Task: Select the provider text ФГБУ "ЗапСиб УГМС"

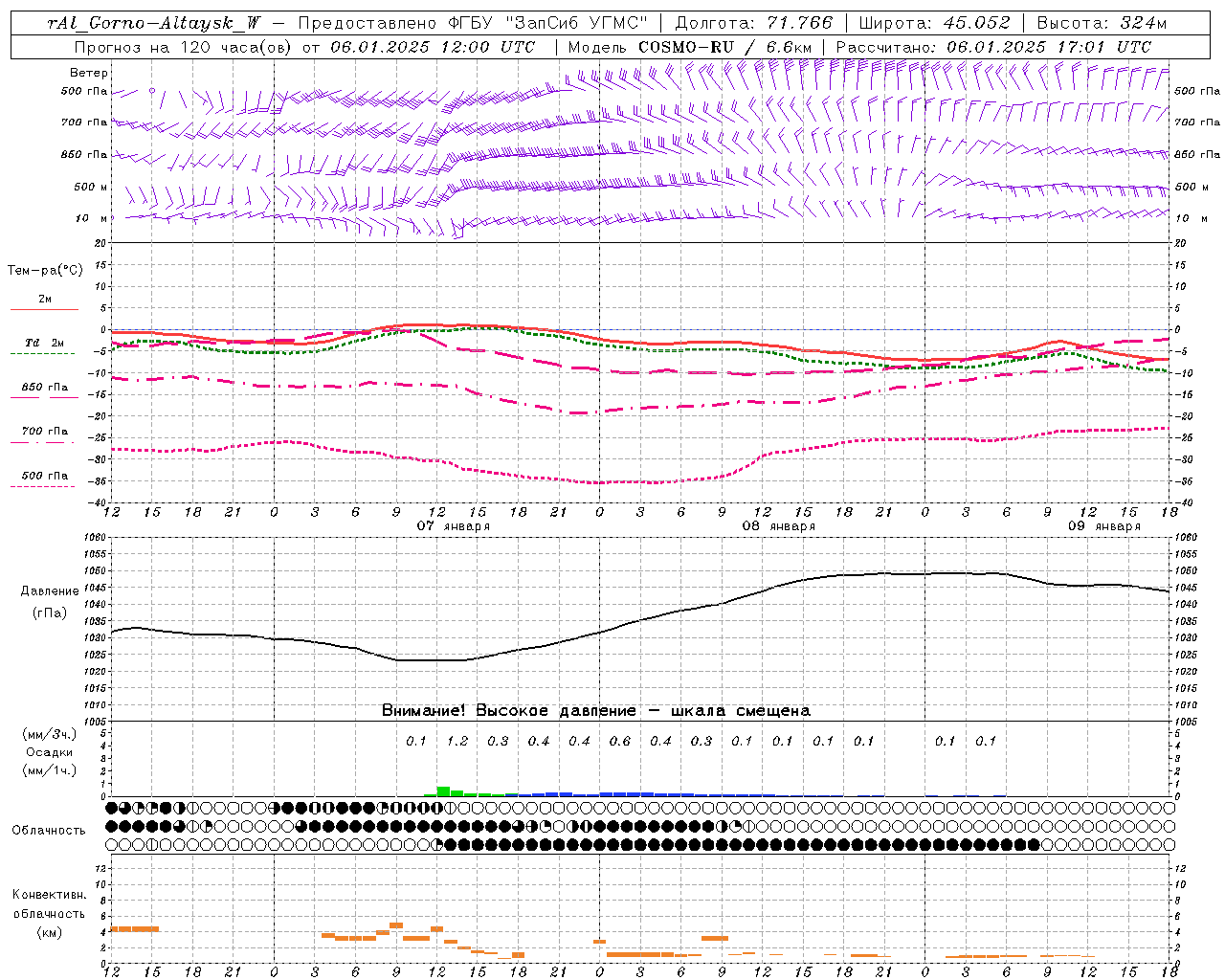Action: tap(547, 23)
